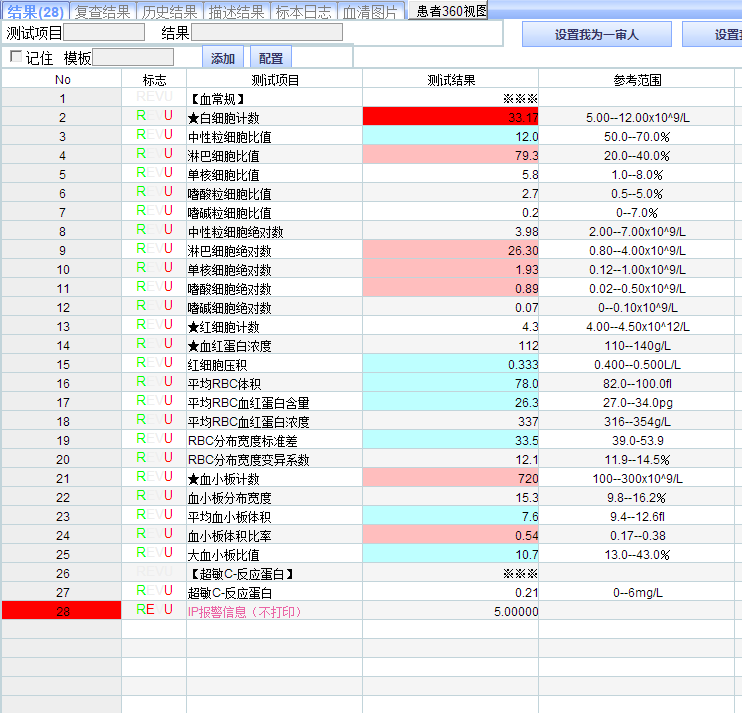This screenshot has width=742, height=713.
Task: Open the 历史结果 tab
Action: pos(169,12)
